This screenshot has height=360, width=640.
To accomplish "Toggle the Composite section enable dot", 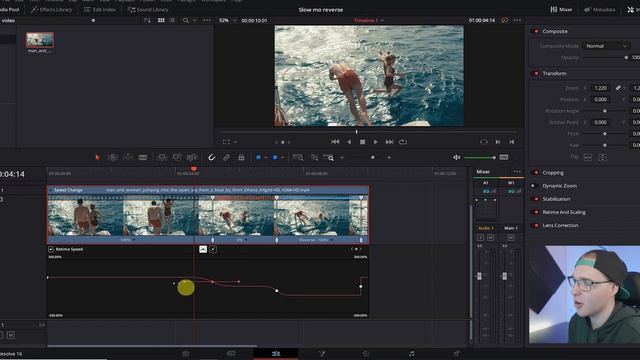I will [536, 31].
